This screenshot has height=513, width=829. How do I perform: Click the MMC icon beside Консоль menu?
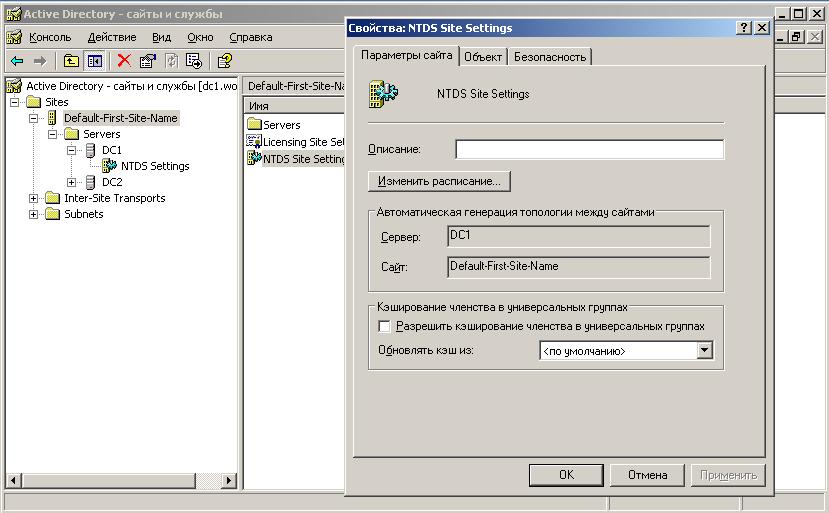pyautogui.click(x=14, y=37)
